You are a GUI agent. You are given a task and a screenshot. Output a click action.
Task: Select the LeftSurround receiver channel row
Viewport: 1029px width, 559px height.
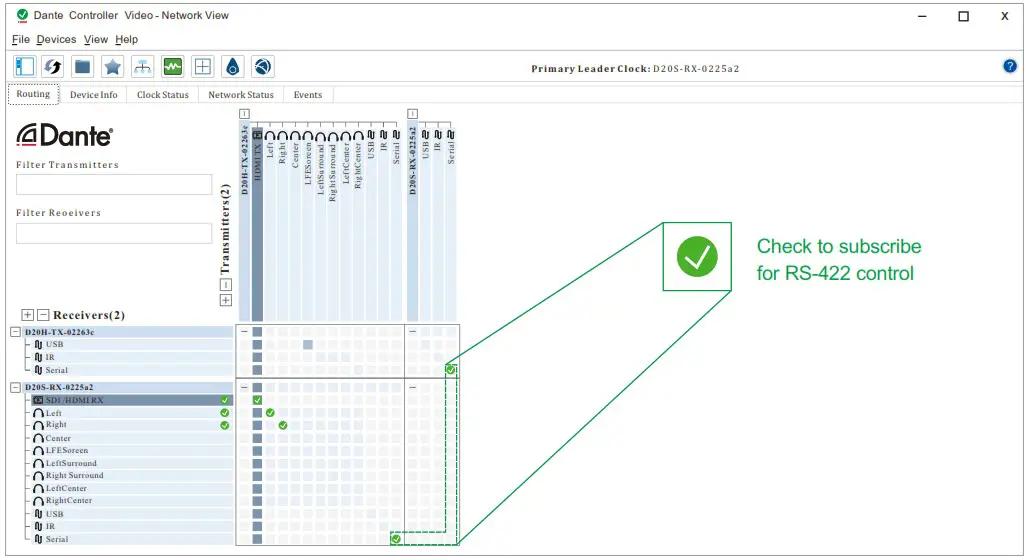132,463
